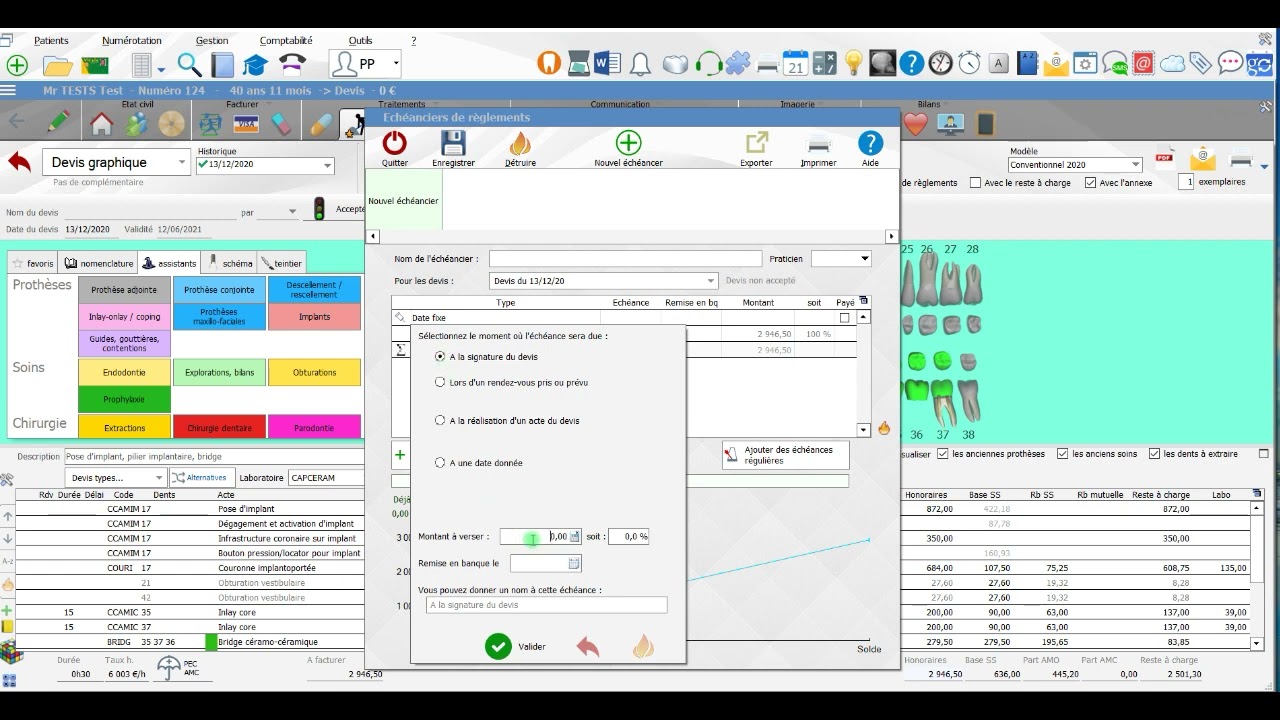Viewport: 1280px width, 720px height.
Task: Toggle 'les anciennes prothèses' checkbox
Action: point(944,454)
